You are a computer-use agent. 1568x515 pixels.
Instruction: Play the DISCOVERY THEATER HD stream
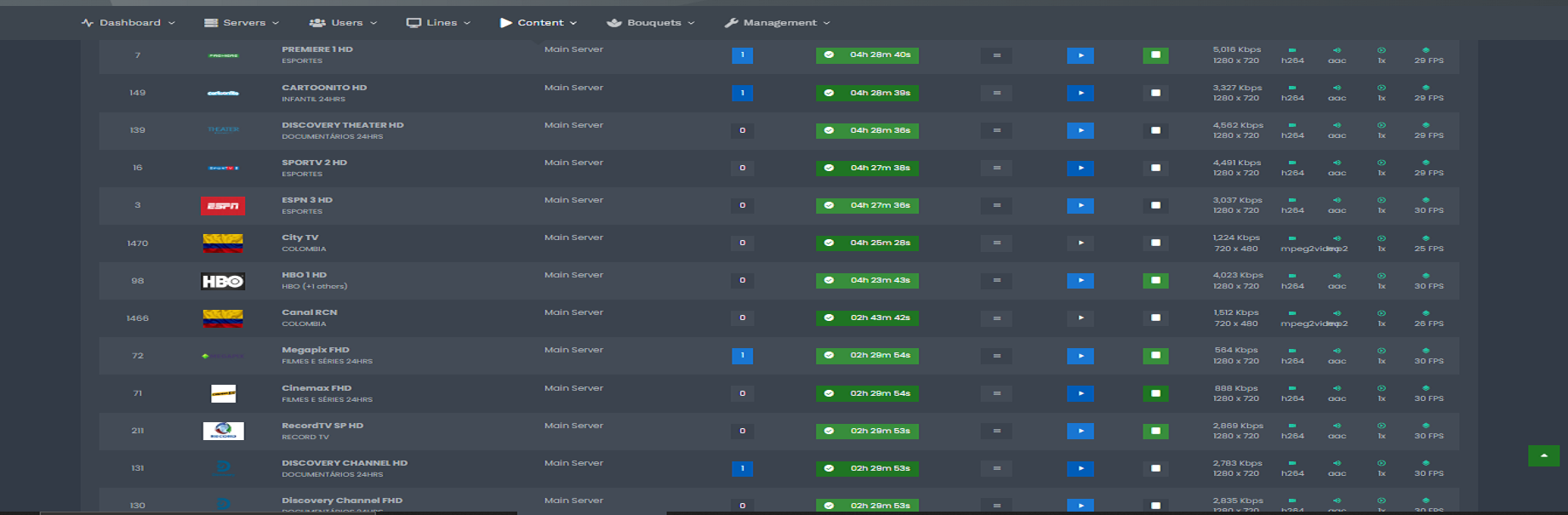click(x=1080, y=130)
